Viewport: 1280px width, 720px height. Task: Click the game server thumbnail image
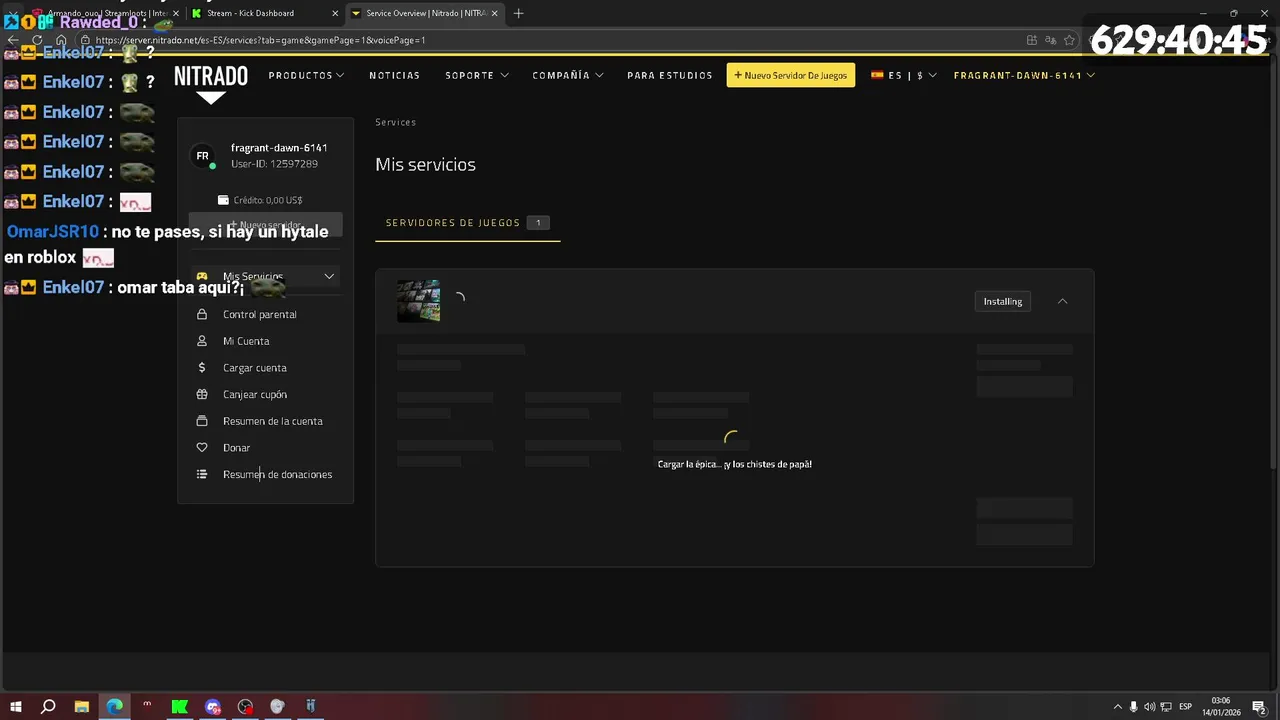click(418, 301)
